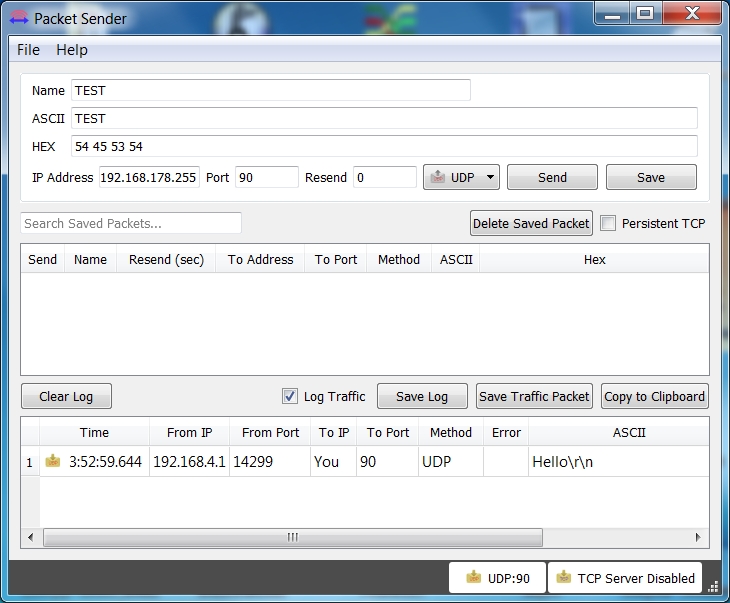
Task: Click TCP Server Disabled status button
Action: (x=625, y=578)
